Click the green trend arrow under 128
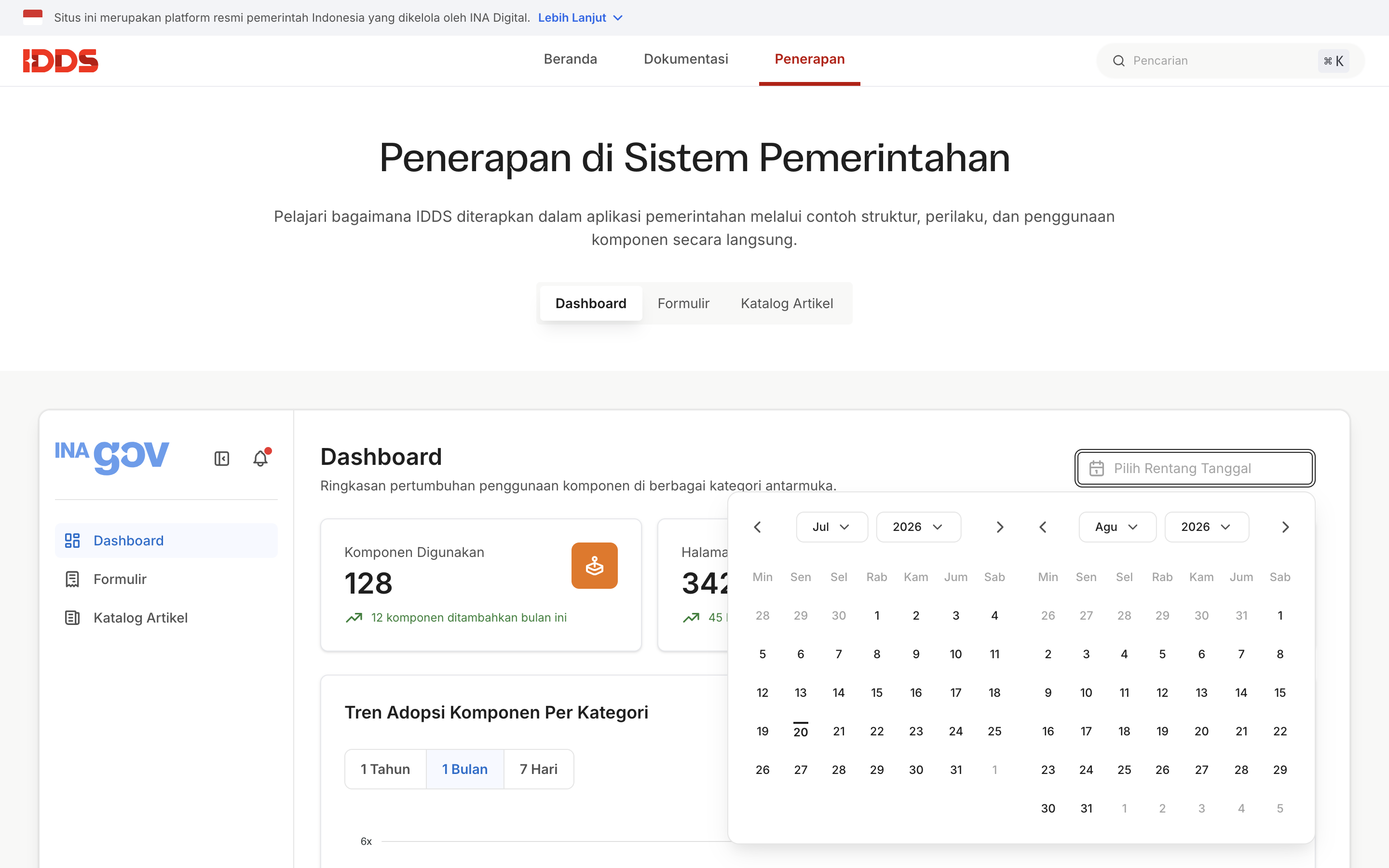The width and height of the screenshot is (1389, 868). pos(354,618)
